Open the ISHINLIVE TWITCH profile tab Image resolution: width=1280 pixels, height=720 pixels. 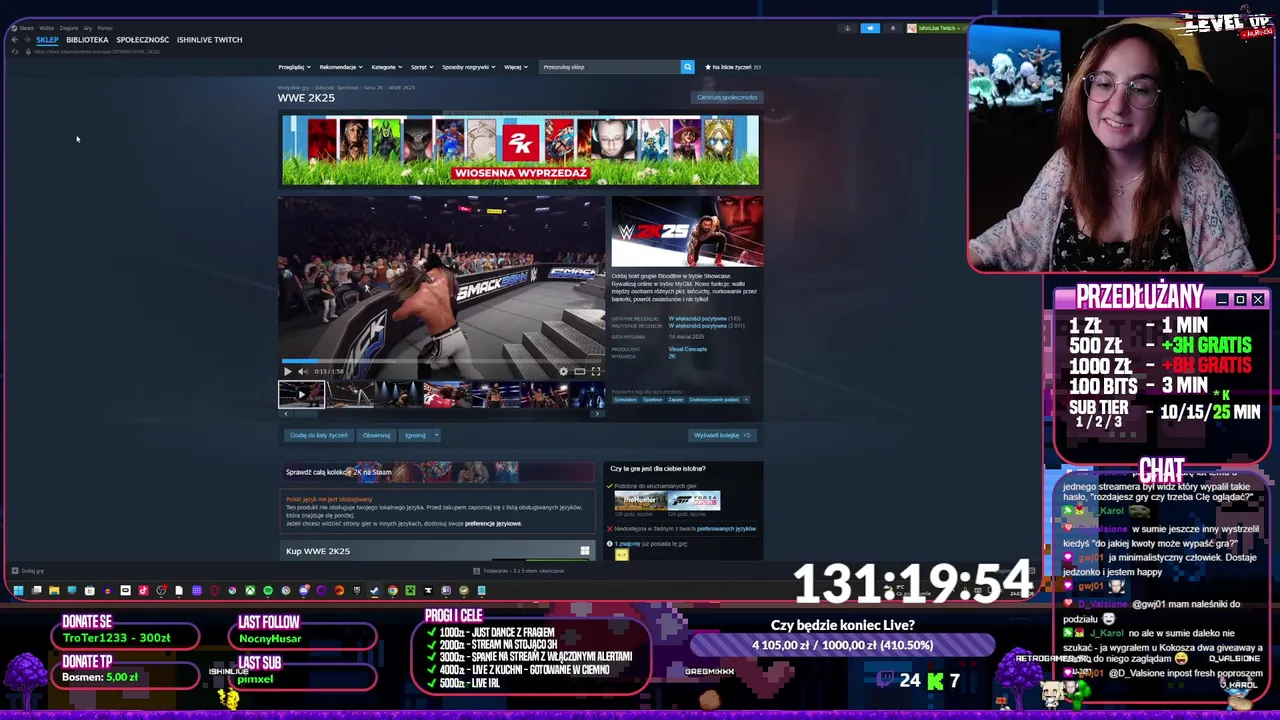tap(209, 40)
